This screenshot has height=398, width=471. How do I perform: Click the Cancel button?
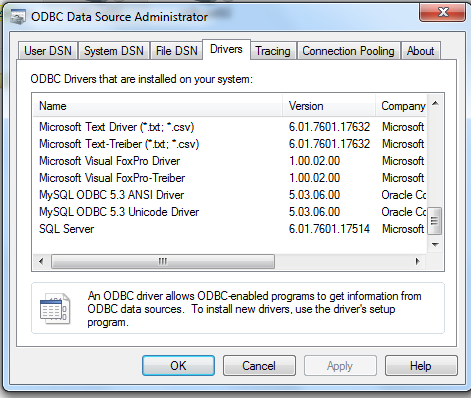pos(259,366)
